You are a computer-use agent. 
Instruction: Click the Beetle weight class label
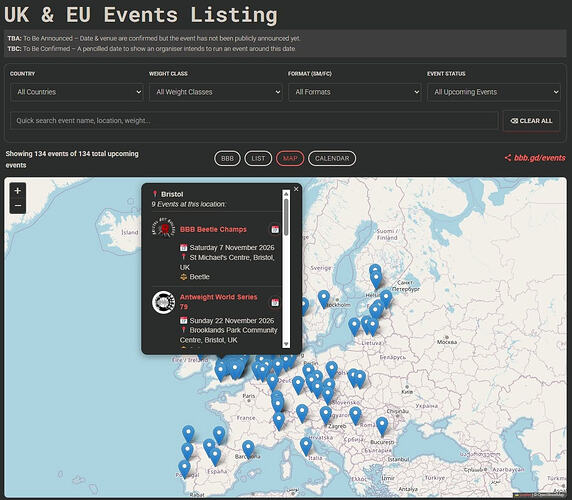[199, 277]
